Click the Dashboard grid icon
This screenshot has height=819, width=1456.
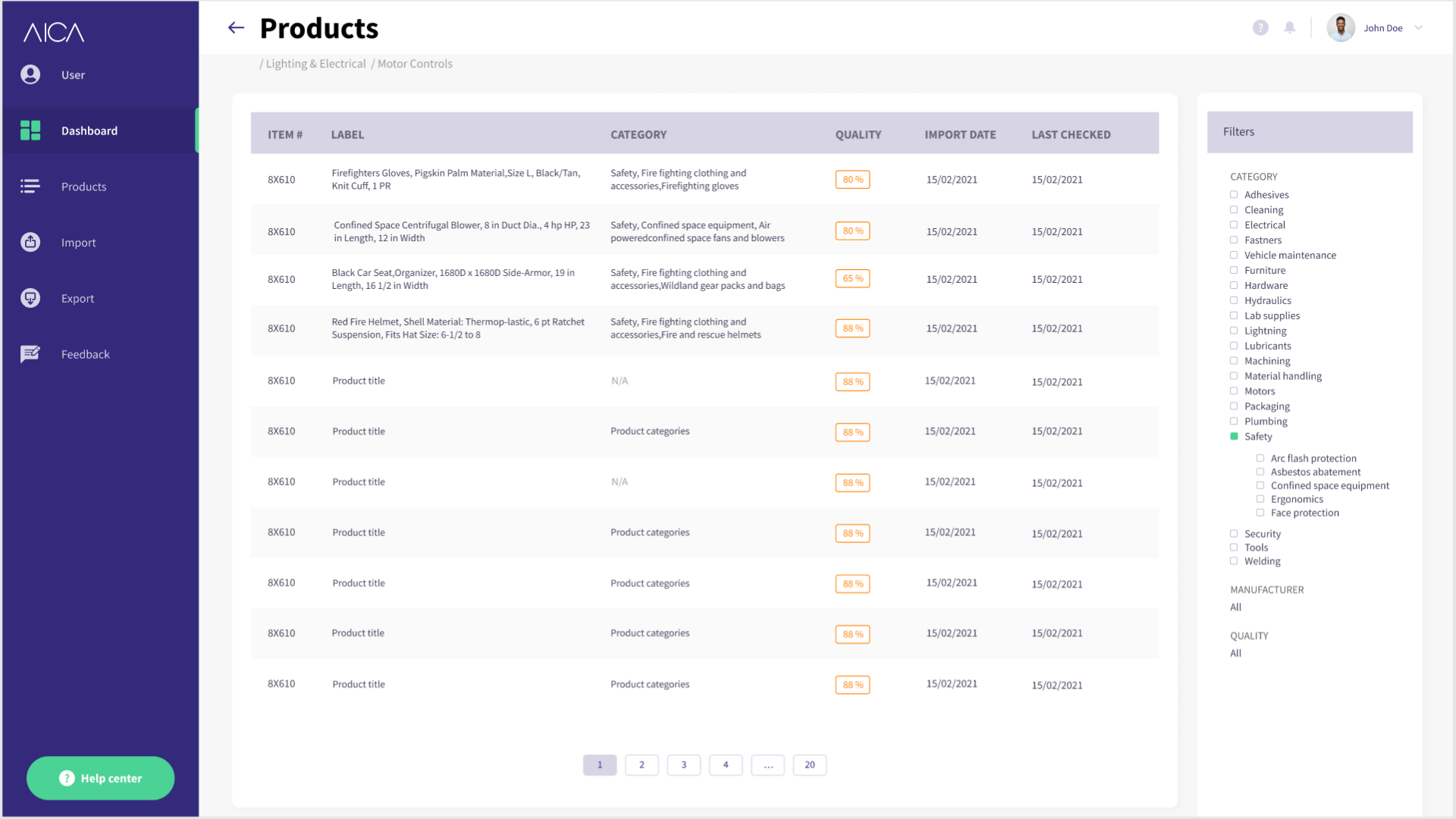tap(30, 130)
